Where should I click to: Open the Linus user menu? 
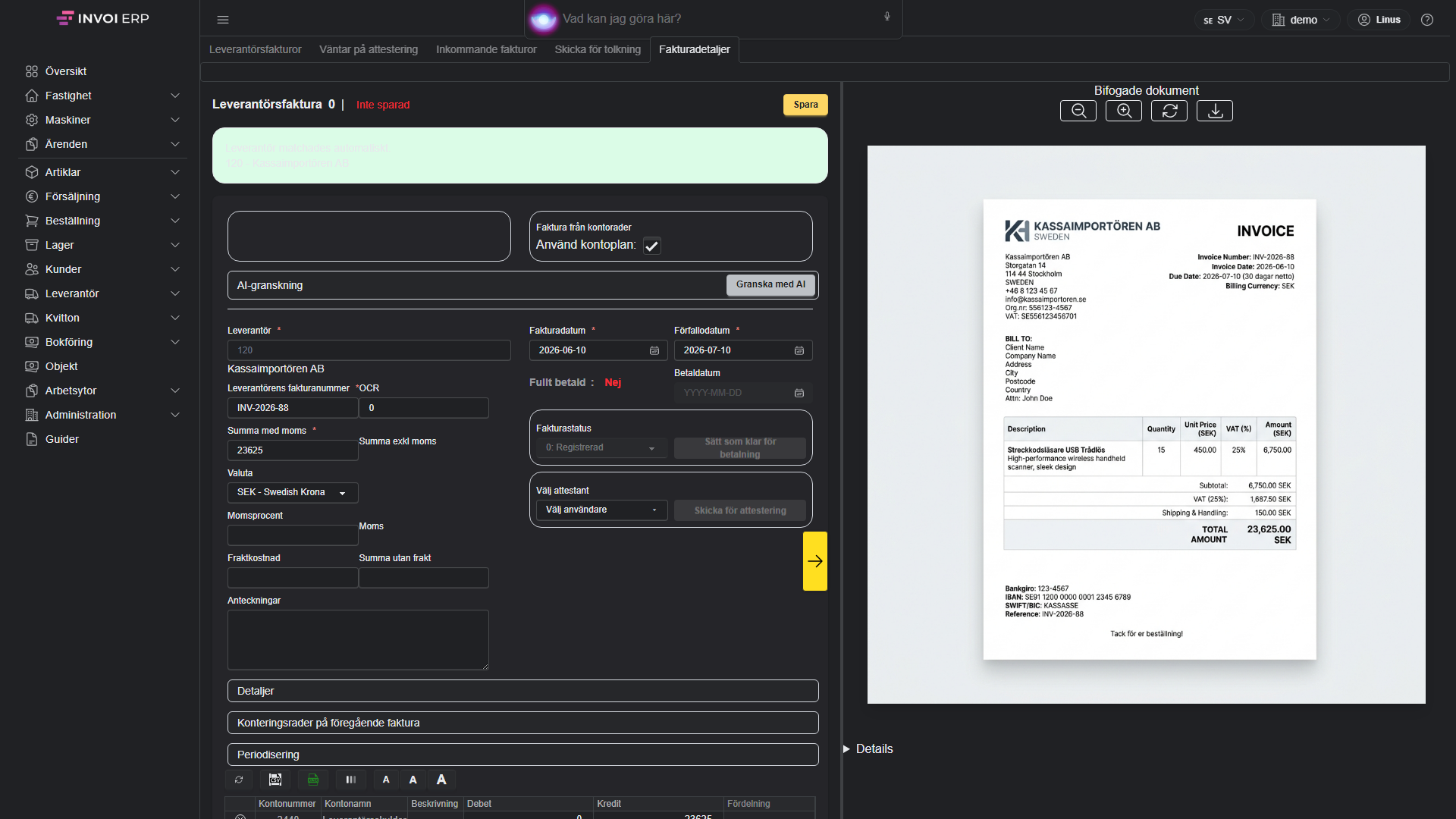(x=1379, y=20)
